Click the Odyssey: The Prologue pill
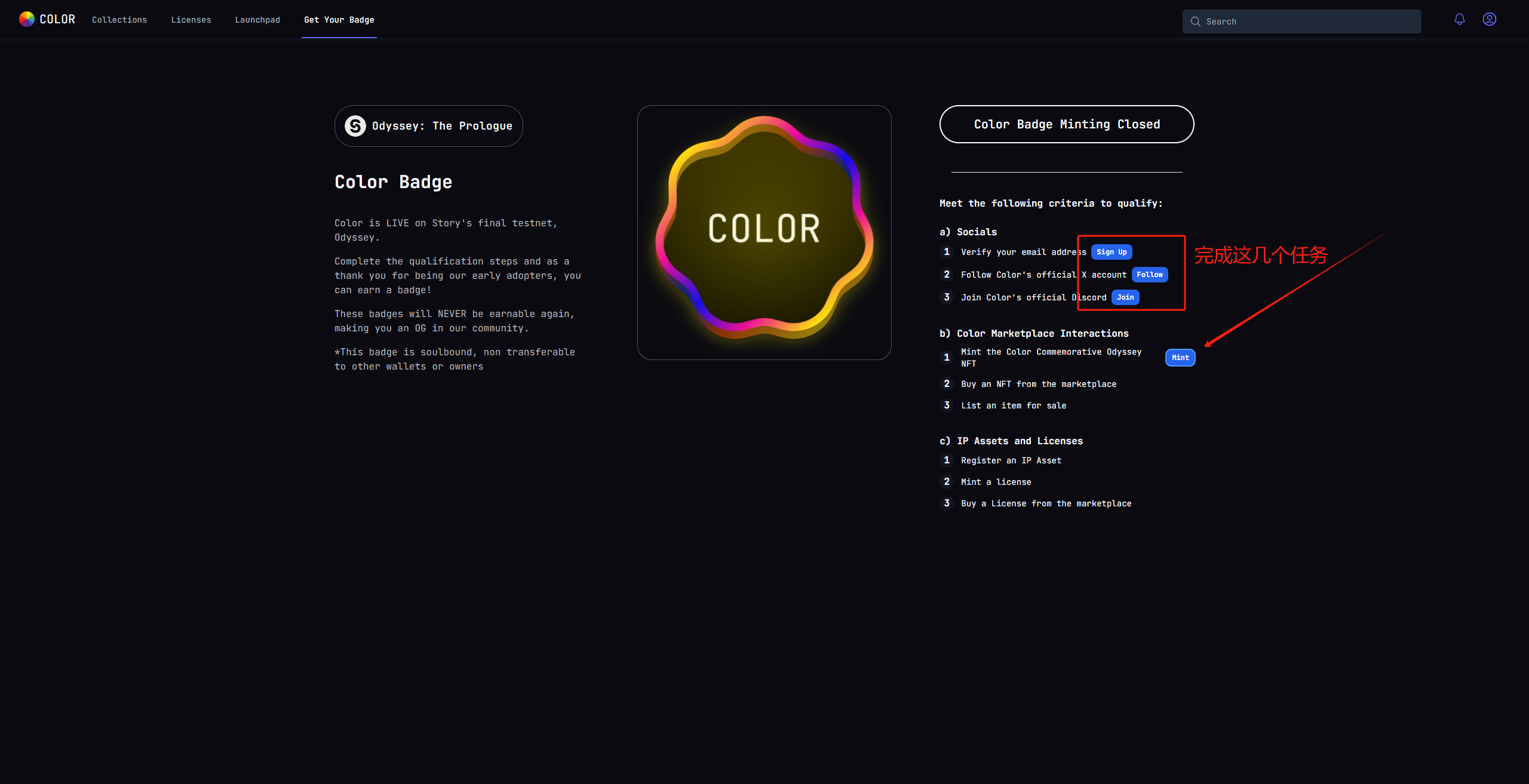 click(x=428, y=126)
